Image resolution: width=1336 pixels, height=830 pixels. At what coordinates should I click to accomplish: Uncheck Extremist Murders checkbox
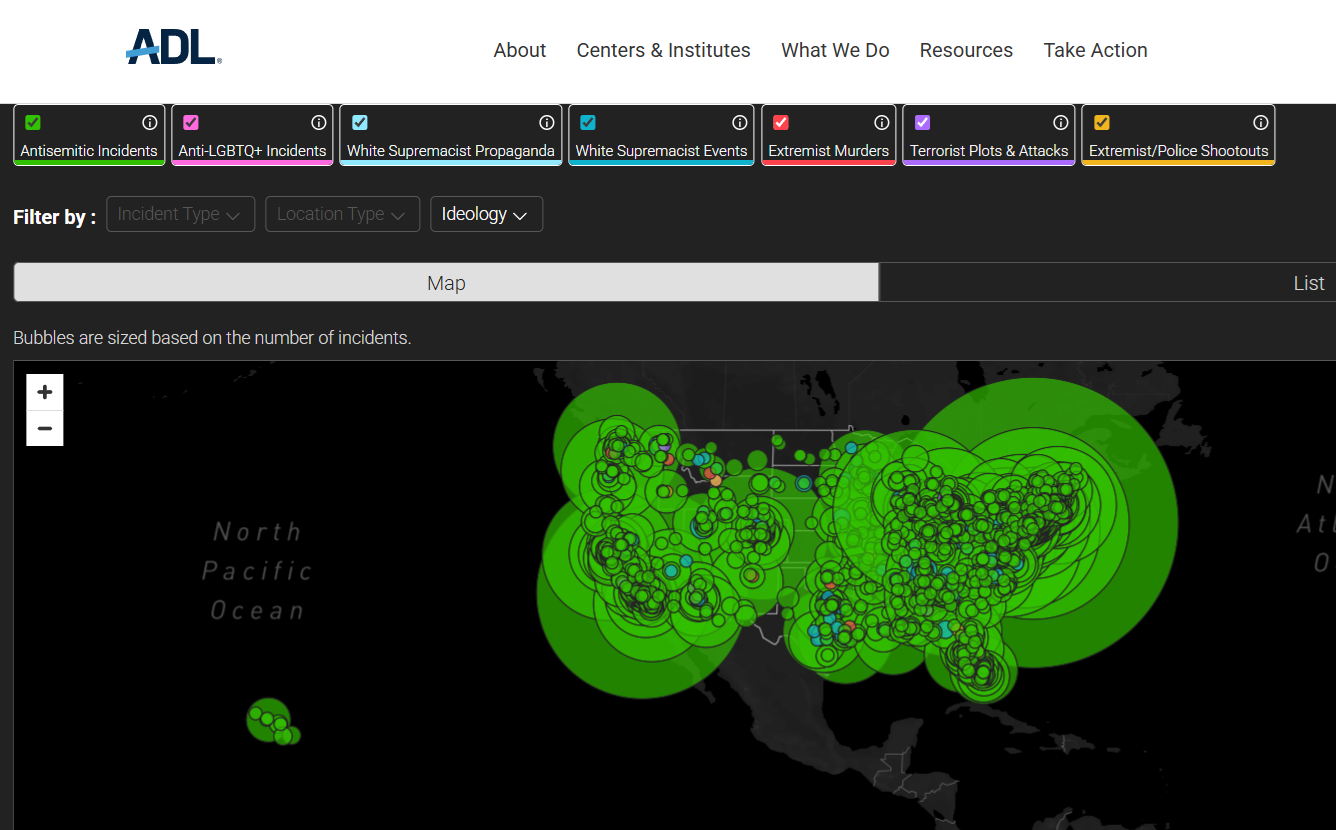[781, 123]
